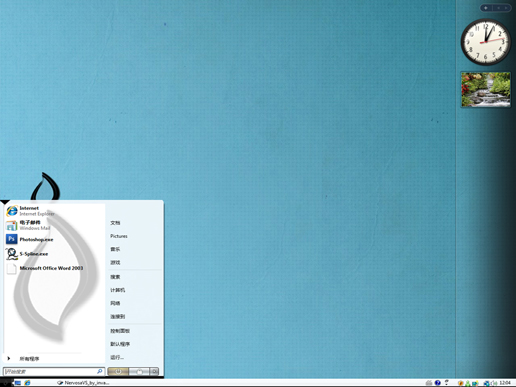Image resolution: width=516 pixels, height=387 pixels.
Task: Open Music in the Start menu
Action: click(x=115, y=249)
